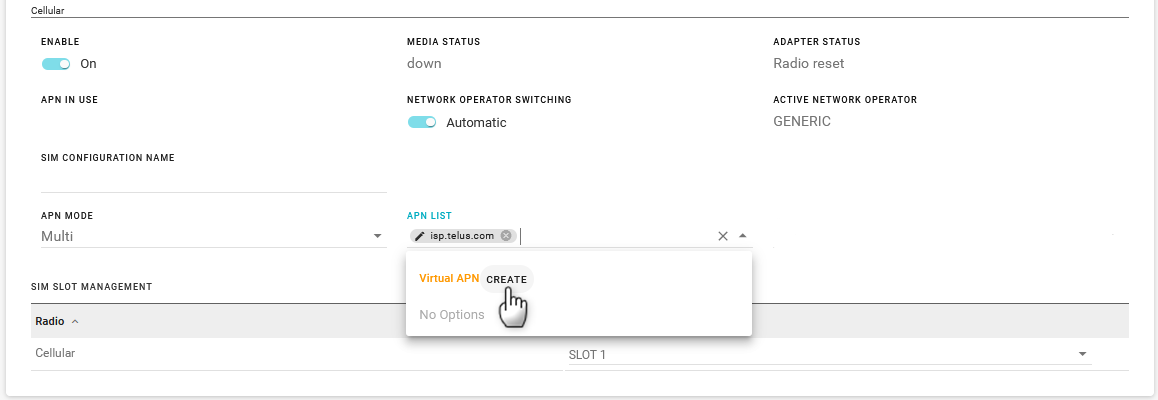Click the SIM SLOT MANAGEMENT section heading

[x=92, y=286]
